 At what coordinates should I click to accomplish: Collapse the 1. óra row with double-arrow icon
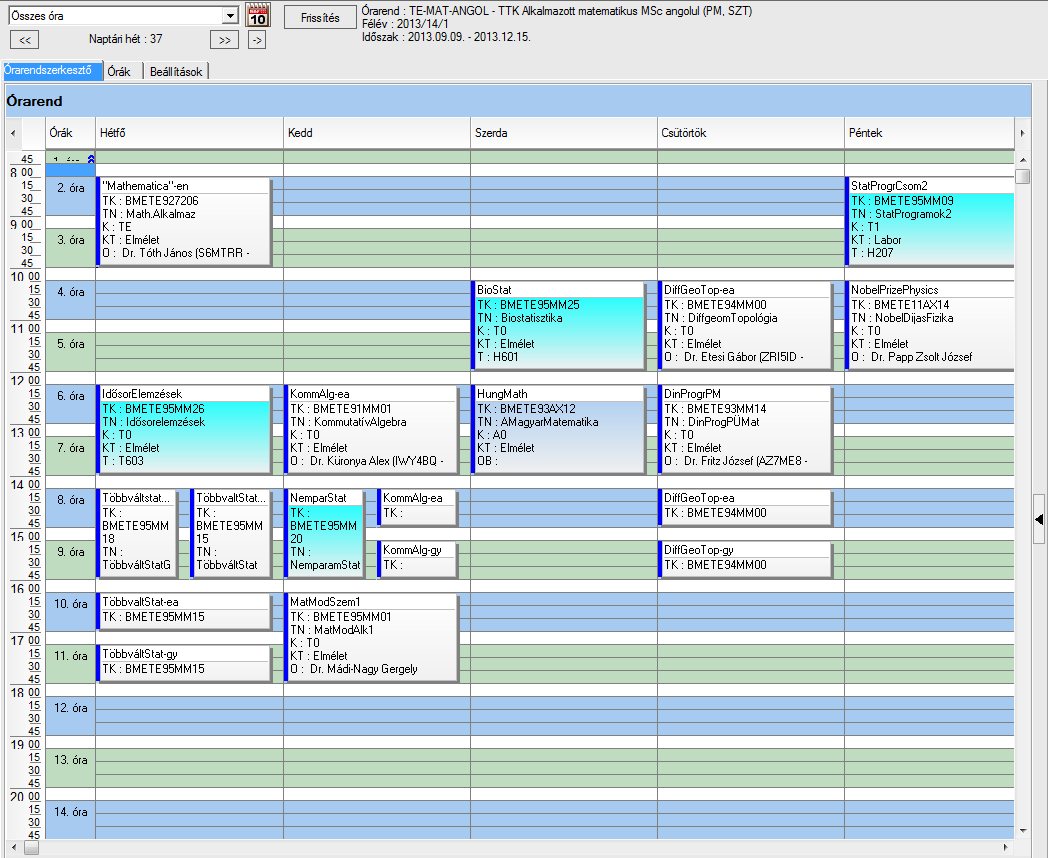pos(91,159)
